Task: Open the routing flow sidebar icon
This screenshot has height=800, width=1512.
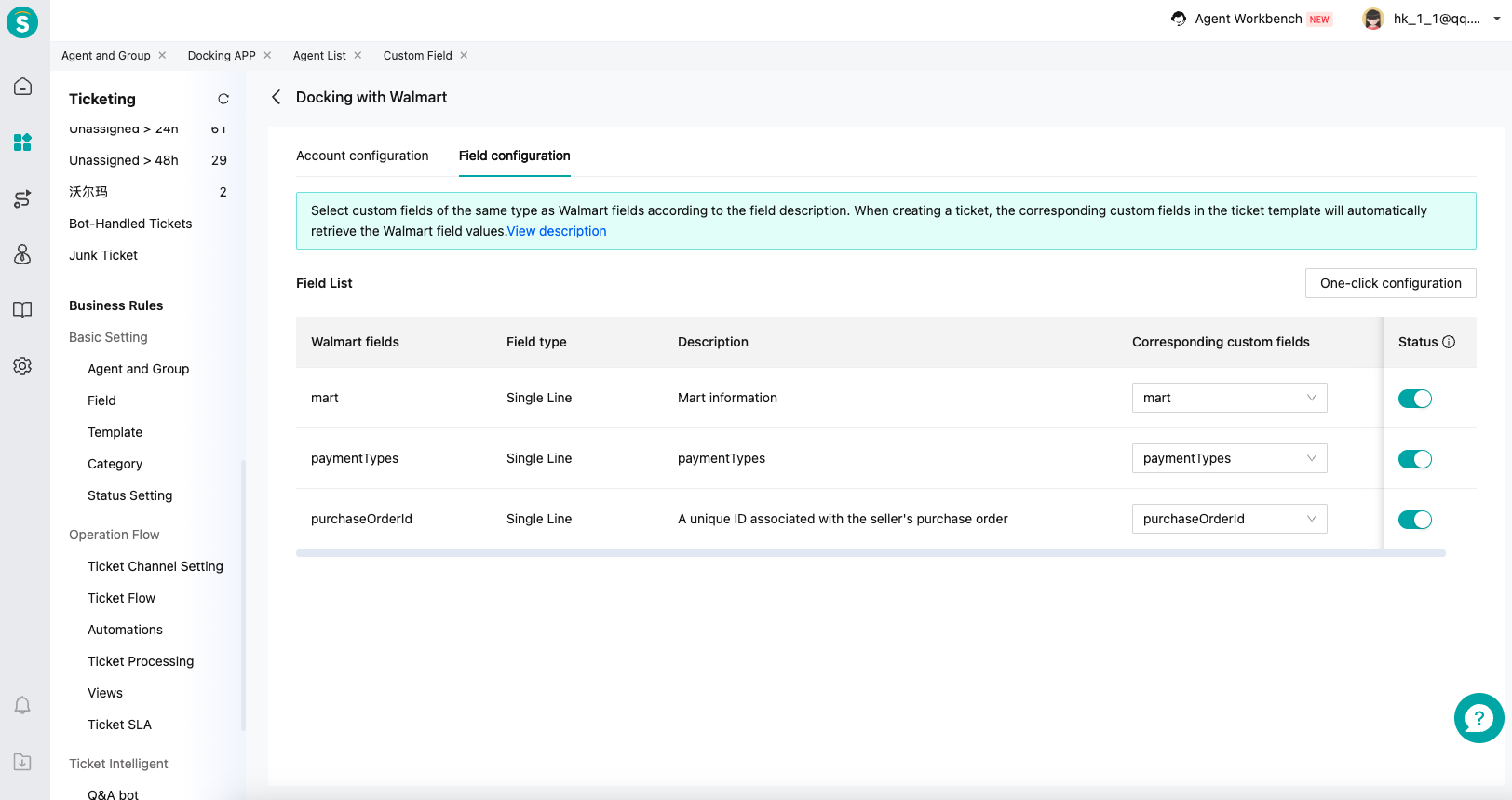Action: 23,198
